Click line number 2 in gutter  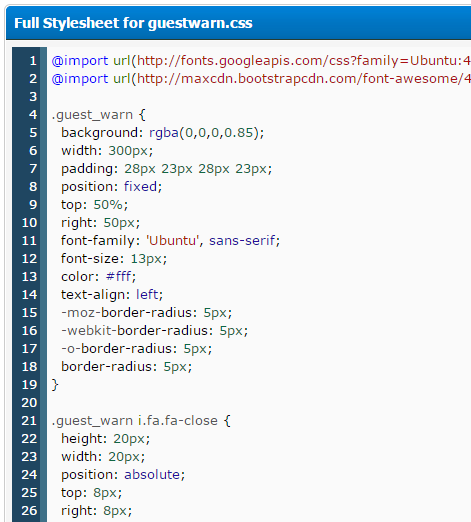point(33,79)
